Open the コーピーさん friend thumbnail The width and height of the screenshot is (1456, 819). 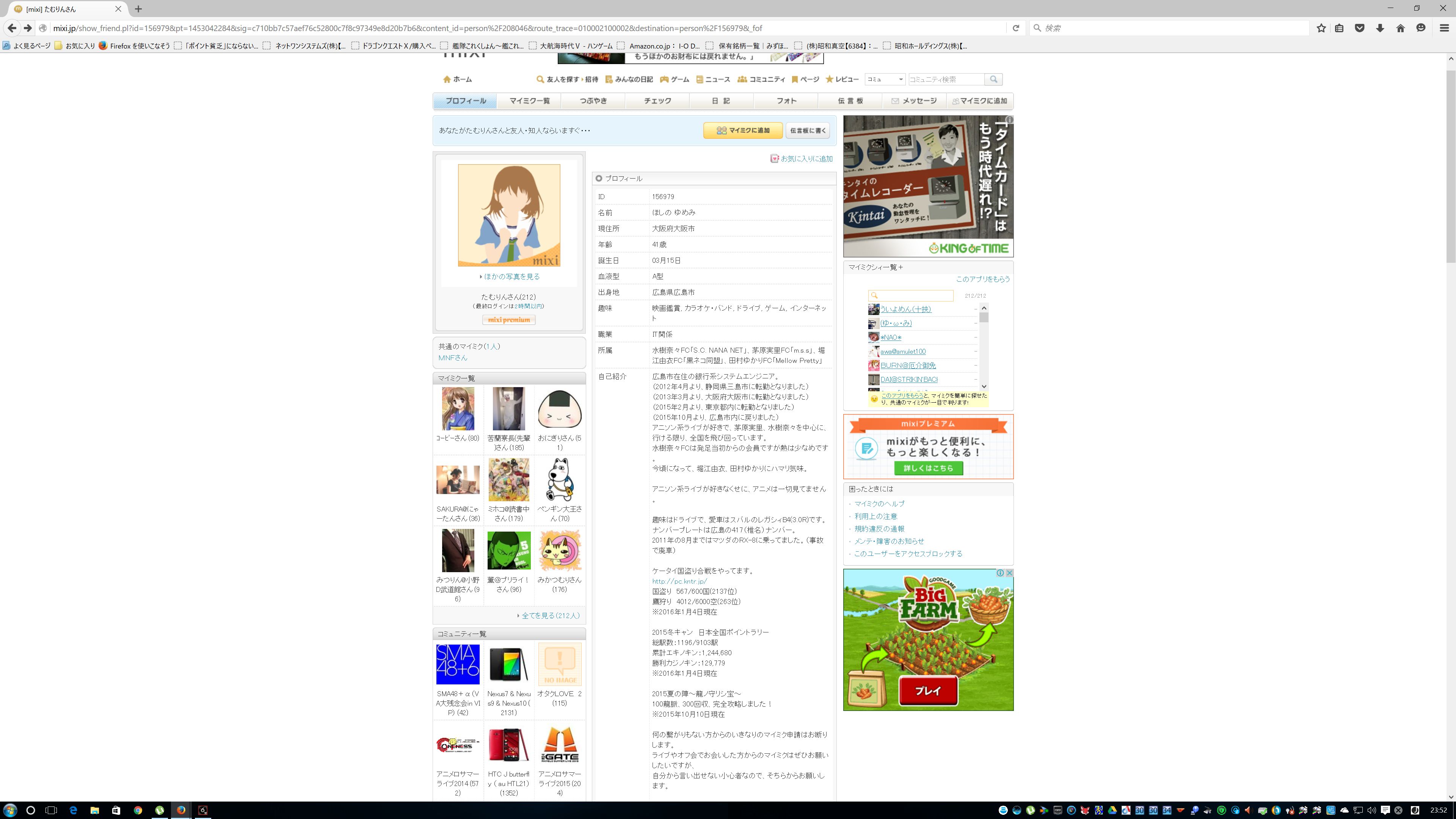458,409
